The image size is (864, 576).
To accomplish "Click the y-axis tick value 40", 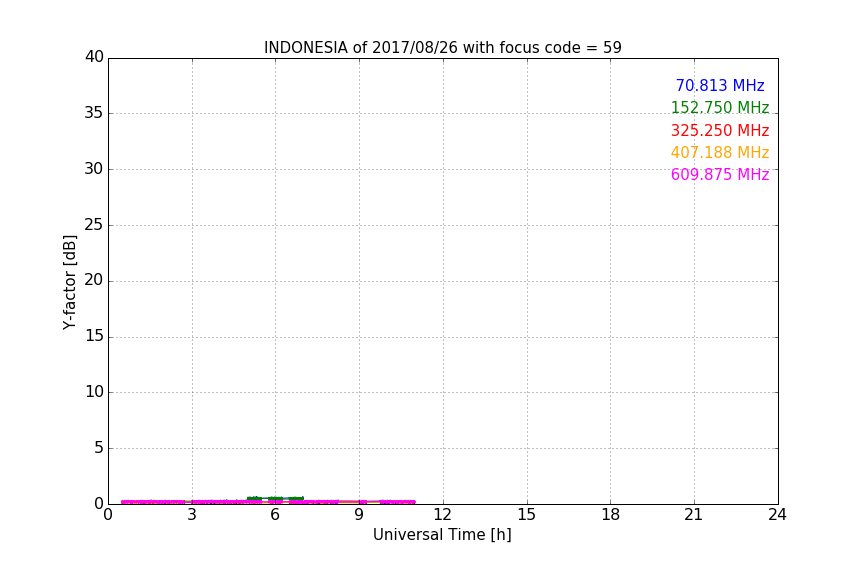I will pyautogui.click(x=94, y=57).
